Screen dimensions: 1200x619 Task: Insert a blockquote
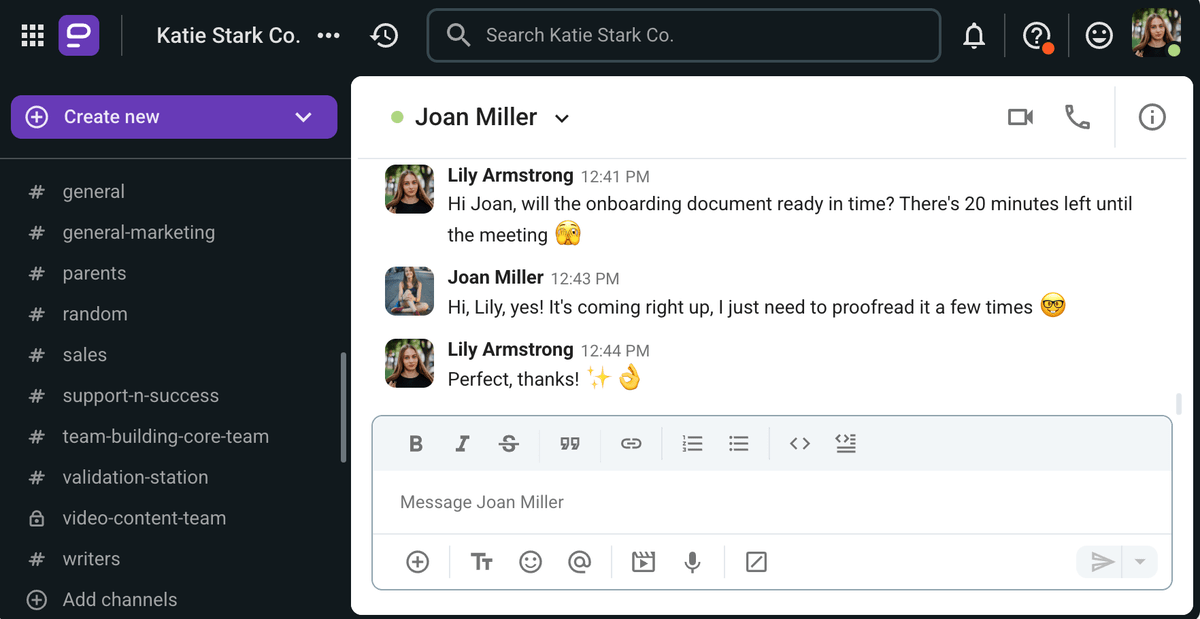point(570,444)
